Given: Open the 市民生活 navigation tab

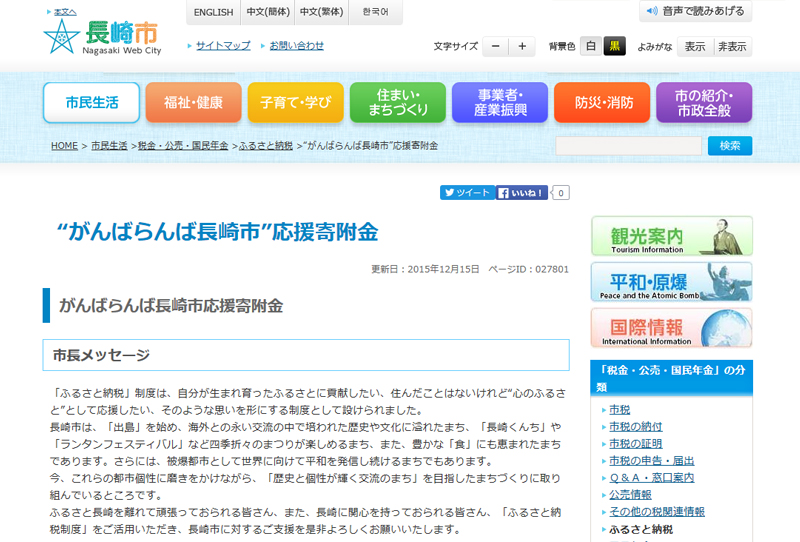Looking at the screenshot, I should tap(91, 103).
